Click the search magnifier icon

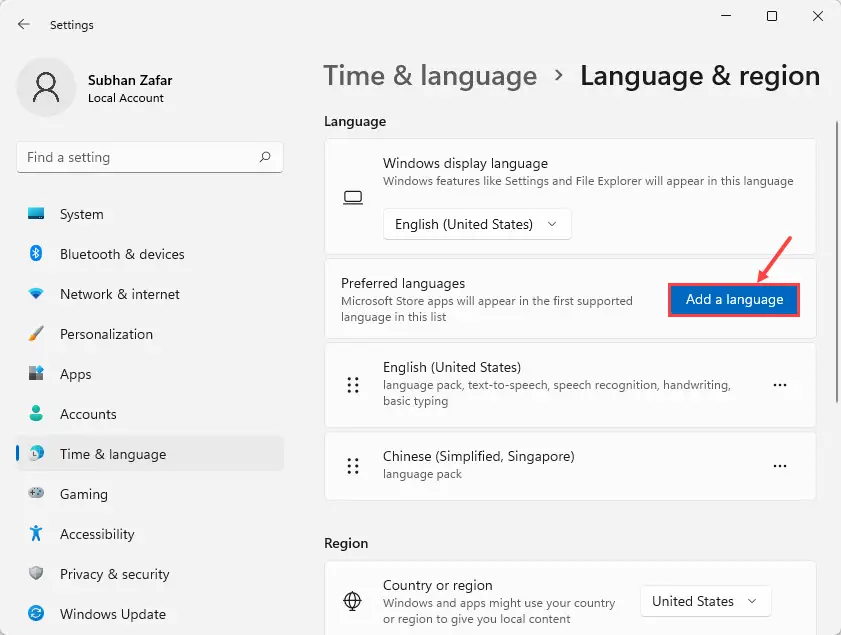coord(265,157)
